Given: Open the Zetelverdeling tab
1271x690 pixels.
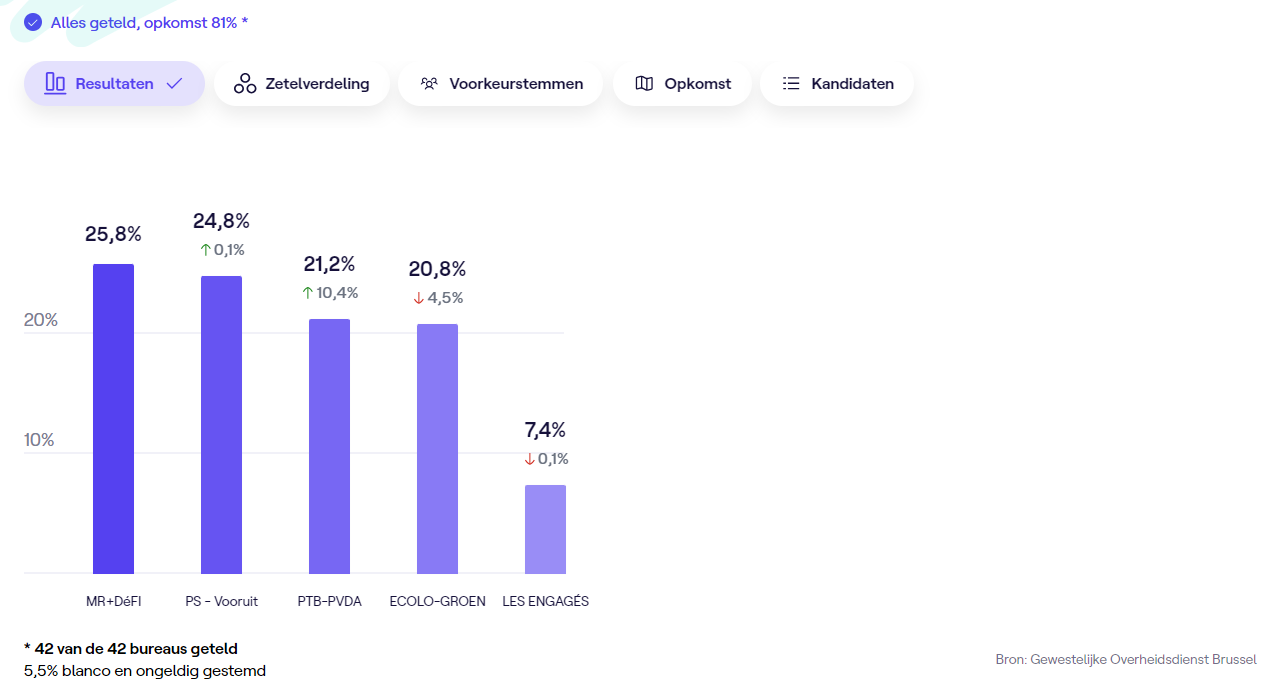Looking at the screenshot, I should click(x=317, y=84).
